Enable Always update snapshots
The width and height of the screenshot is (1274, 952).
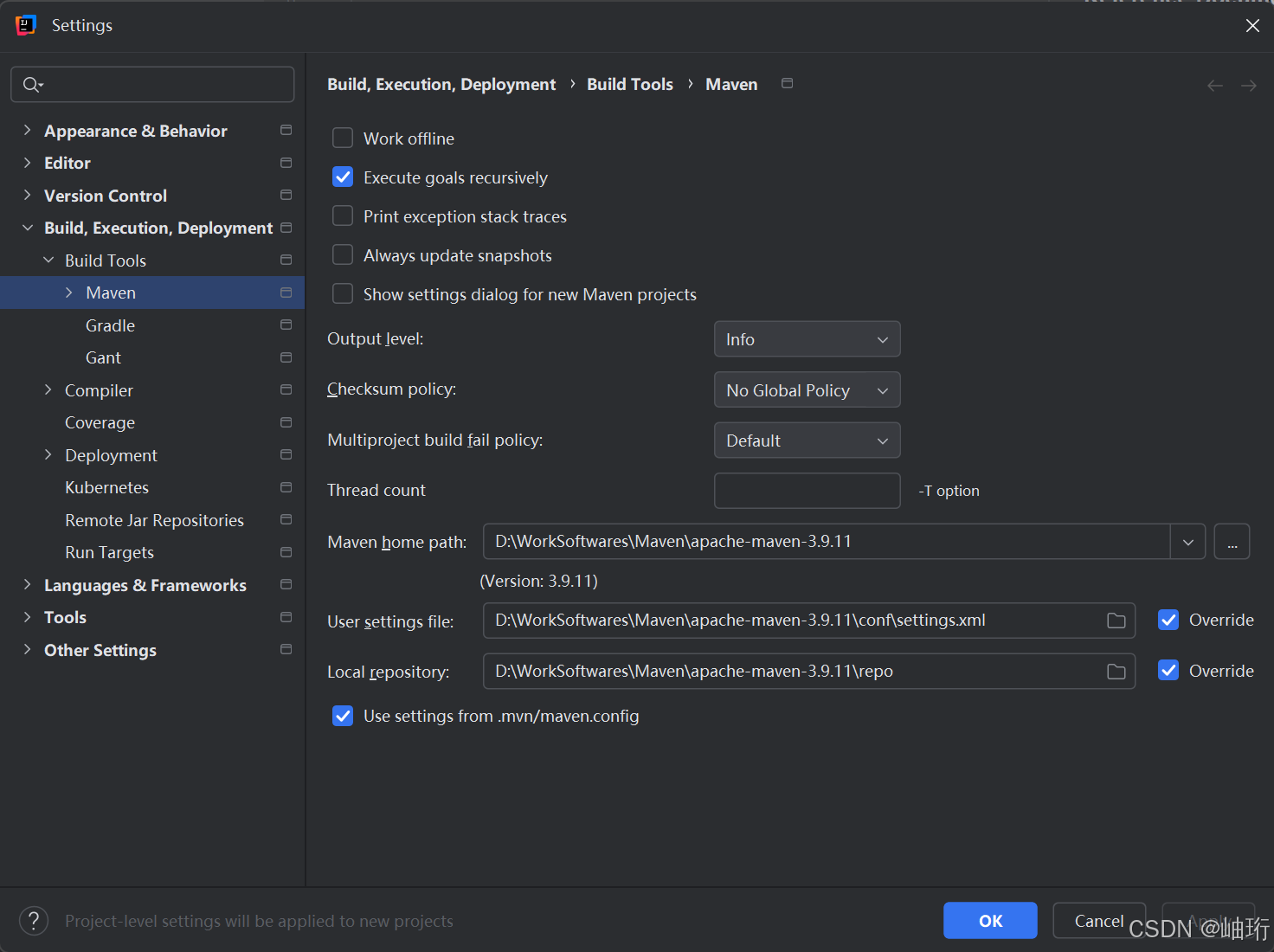point(343,255)
